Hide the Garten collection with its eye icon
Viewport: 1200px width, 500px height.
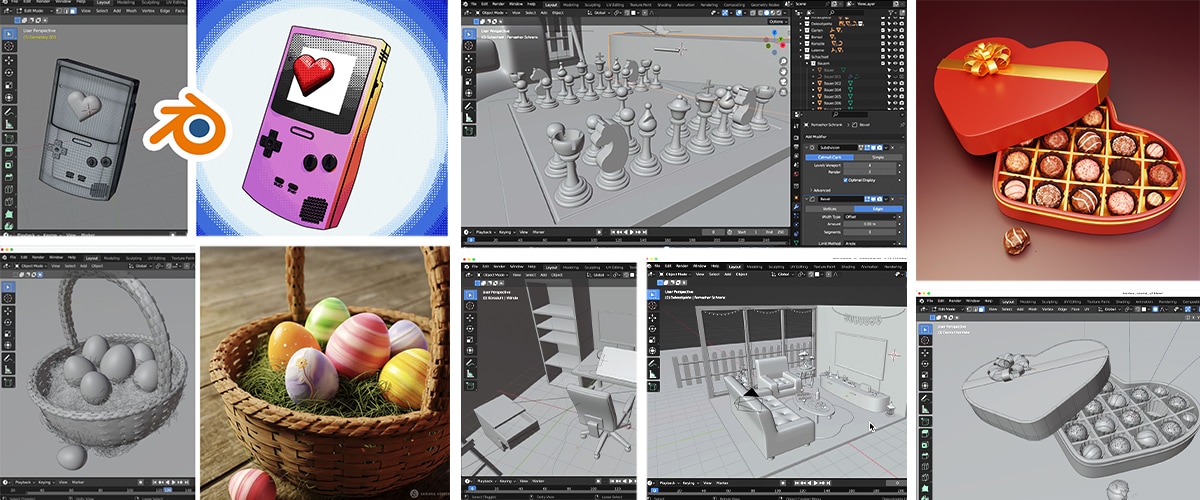895,30
